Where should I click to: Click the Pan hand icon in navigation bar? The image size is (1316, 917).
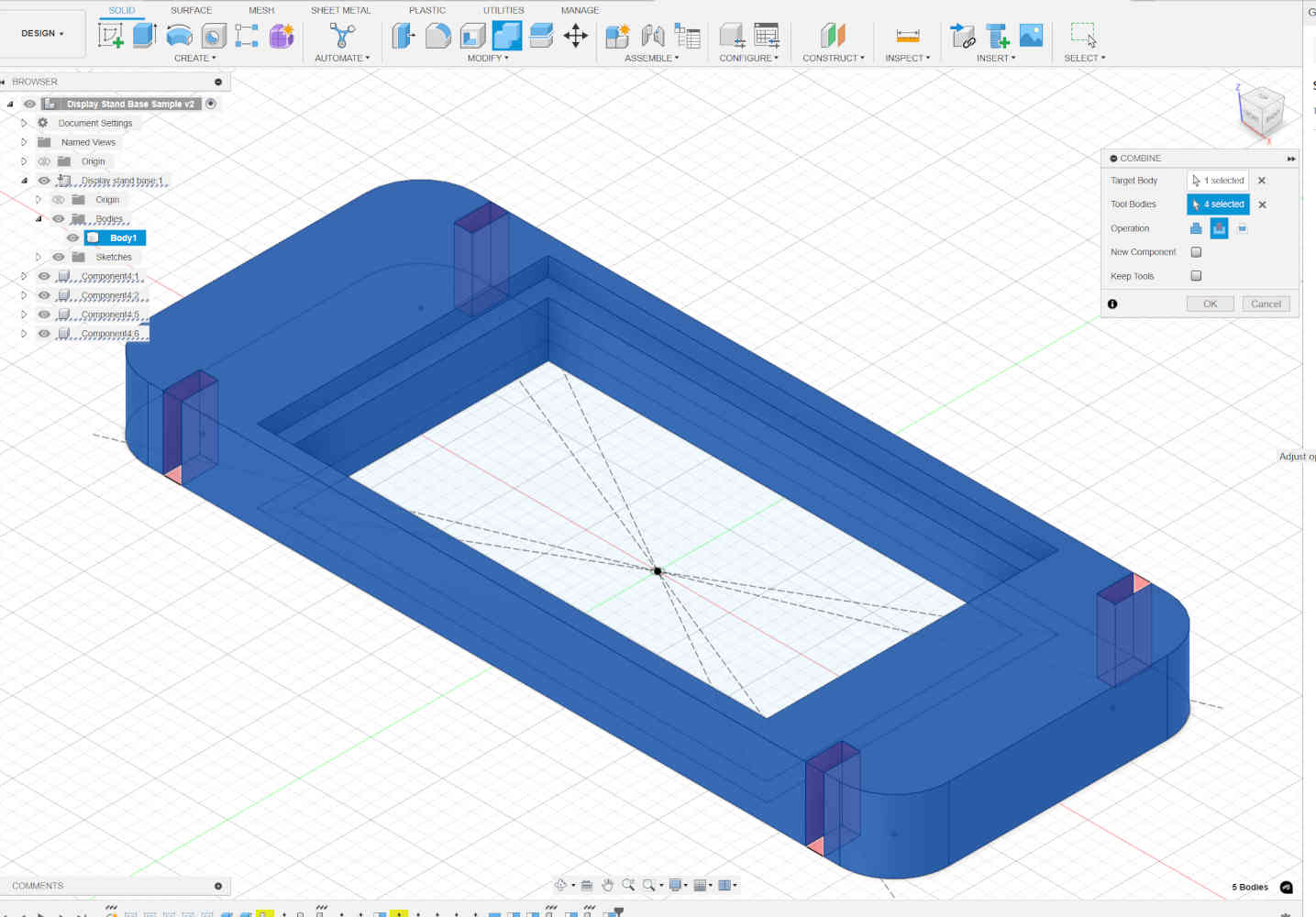[x=607, y=885]
